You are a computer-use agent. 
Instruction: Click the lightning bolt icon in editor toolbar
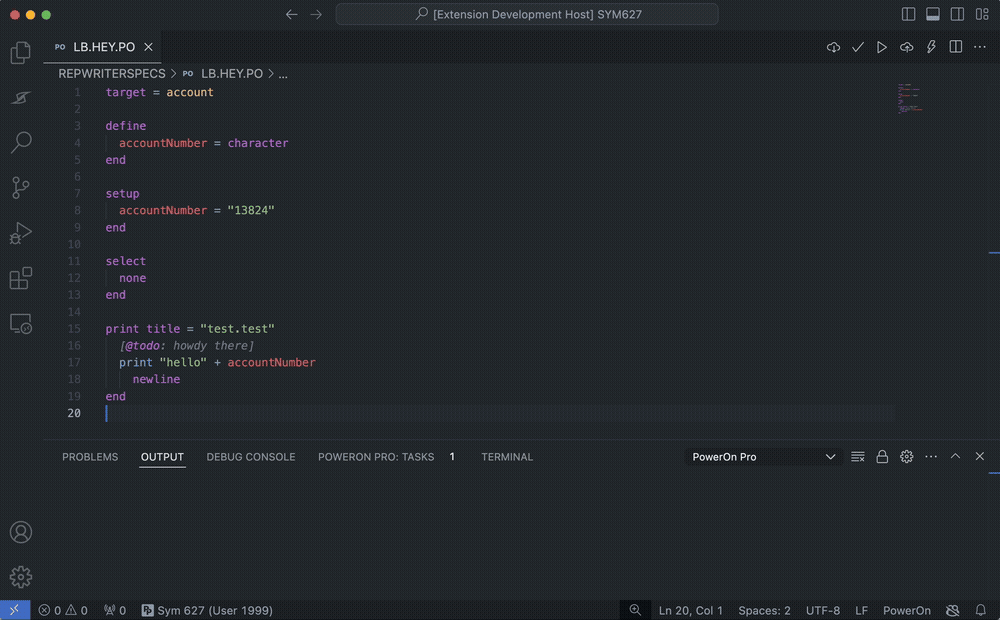coord(931,47)
